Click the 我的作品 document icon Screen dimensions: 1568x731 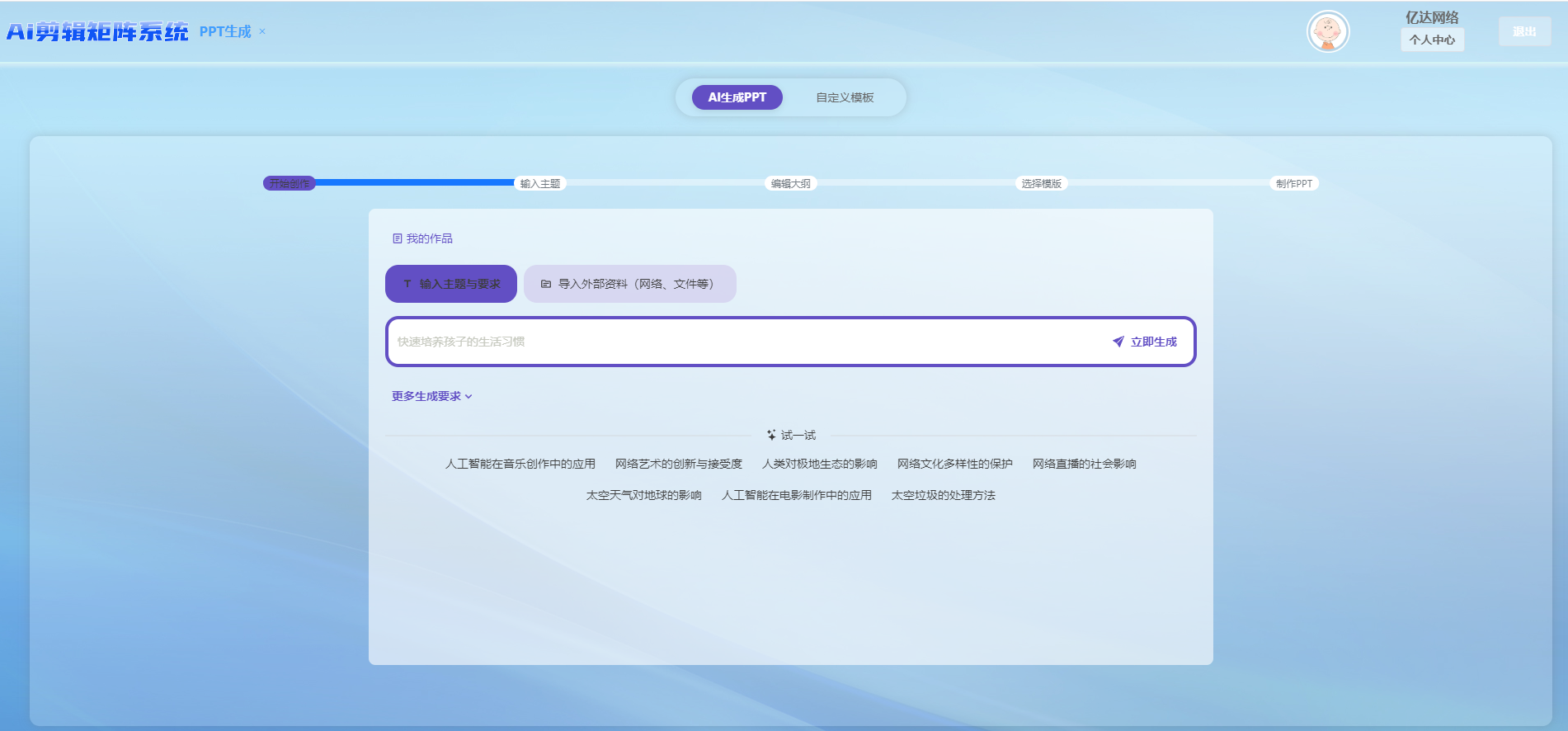(x=397, y=238)
